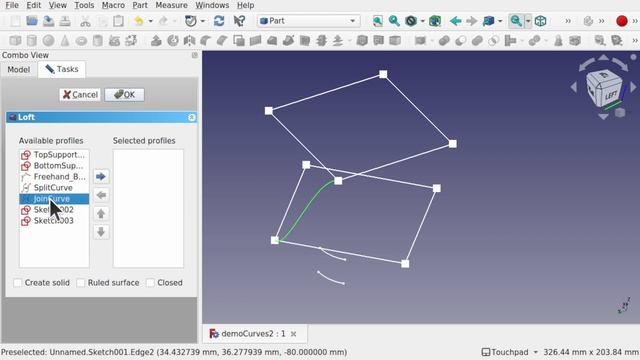The width and height of the screenshot is (640, 360).
Task: Open the Measure menu
Action: coord(171,5)
